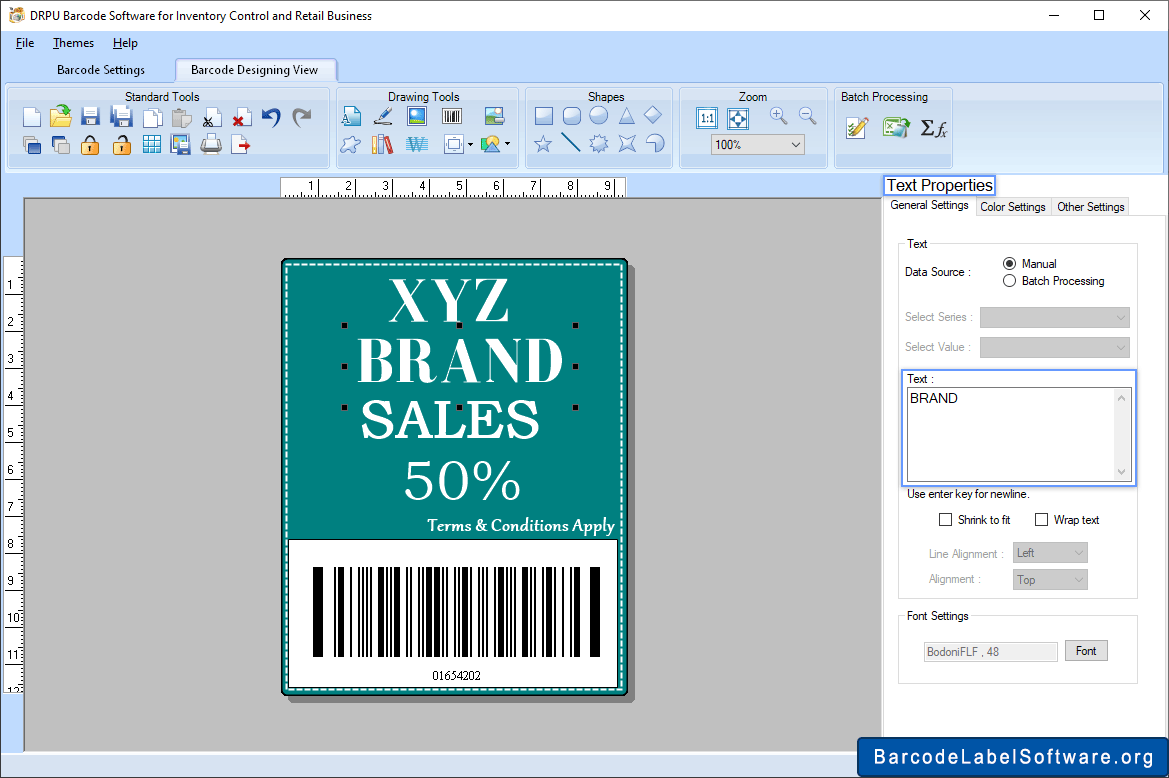Enable Shrink to fit

(x=945, y=520)
